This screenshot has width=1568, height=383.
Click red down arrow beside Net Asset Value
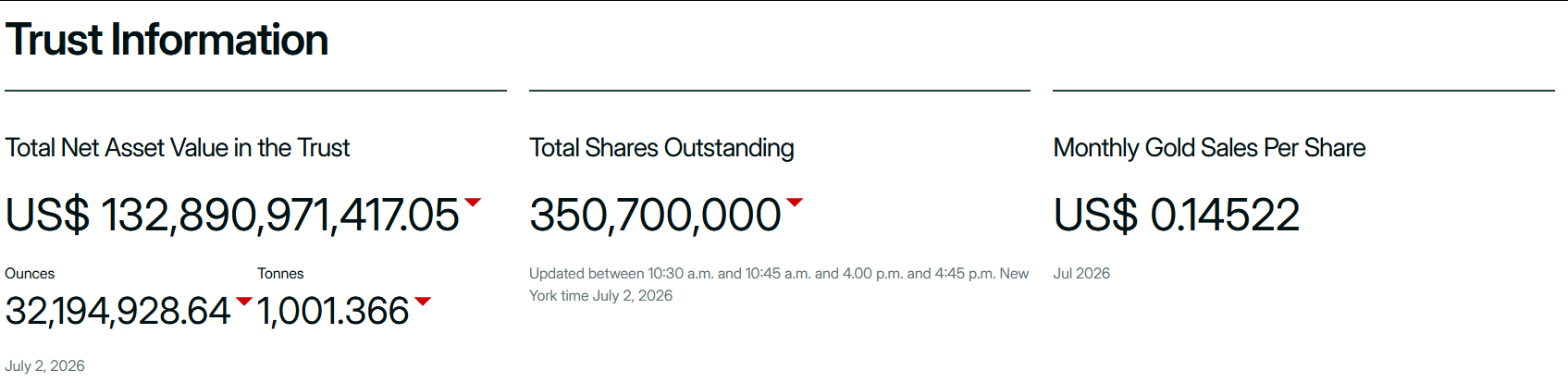[473, 202]
